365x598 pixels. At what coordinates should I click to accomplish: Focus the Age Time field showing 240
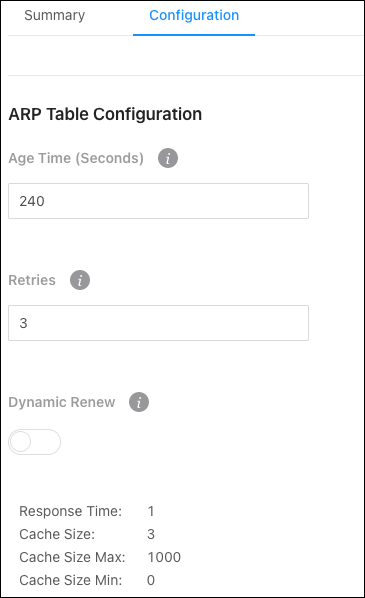(158, 201)
